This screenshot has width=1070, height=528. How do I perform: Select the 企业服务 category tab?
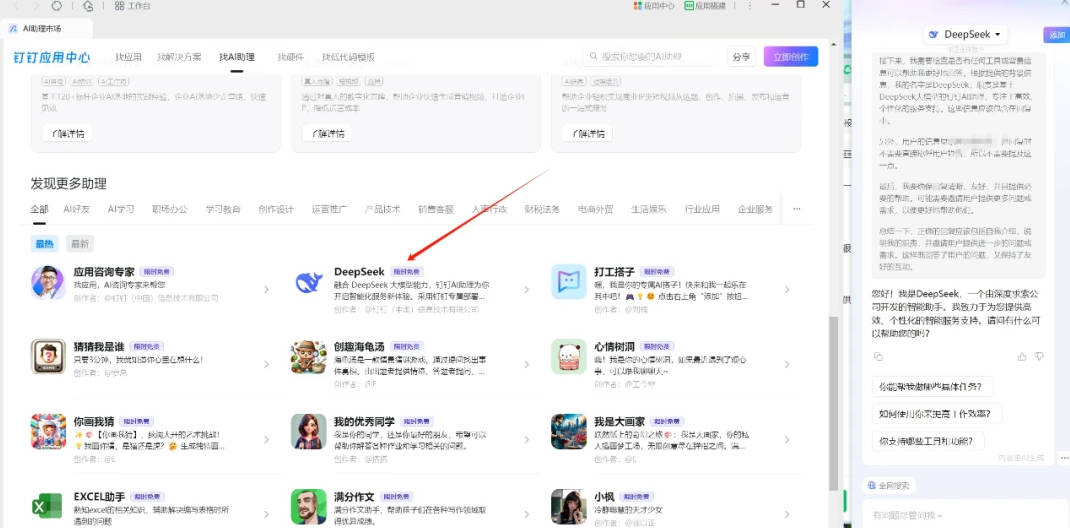pyautogui.click(x=755, y=209)
